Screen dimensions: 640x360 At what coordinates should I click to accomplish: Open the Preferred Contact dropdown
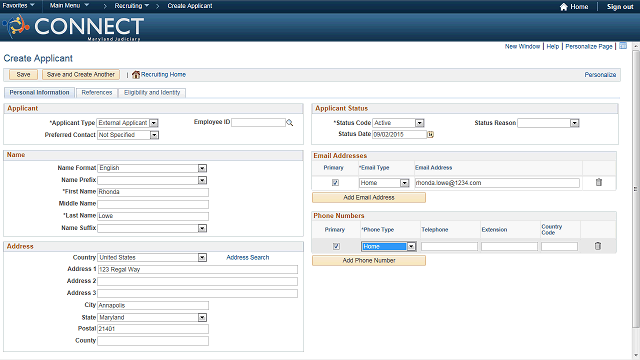(x=154, y=135)
